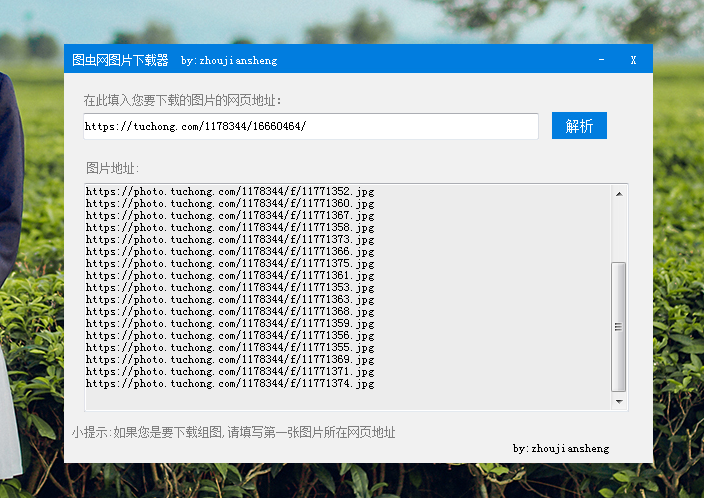Click the 图虫网图片下载器 title bar text
The width and height of the screenshot is (704, 498).
(120, 60)
